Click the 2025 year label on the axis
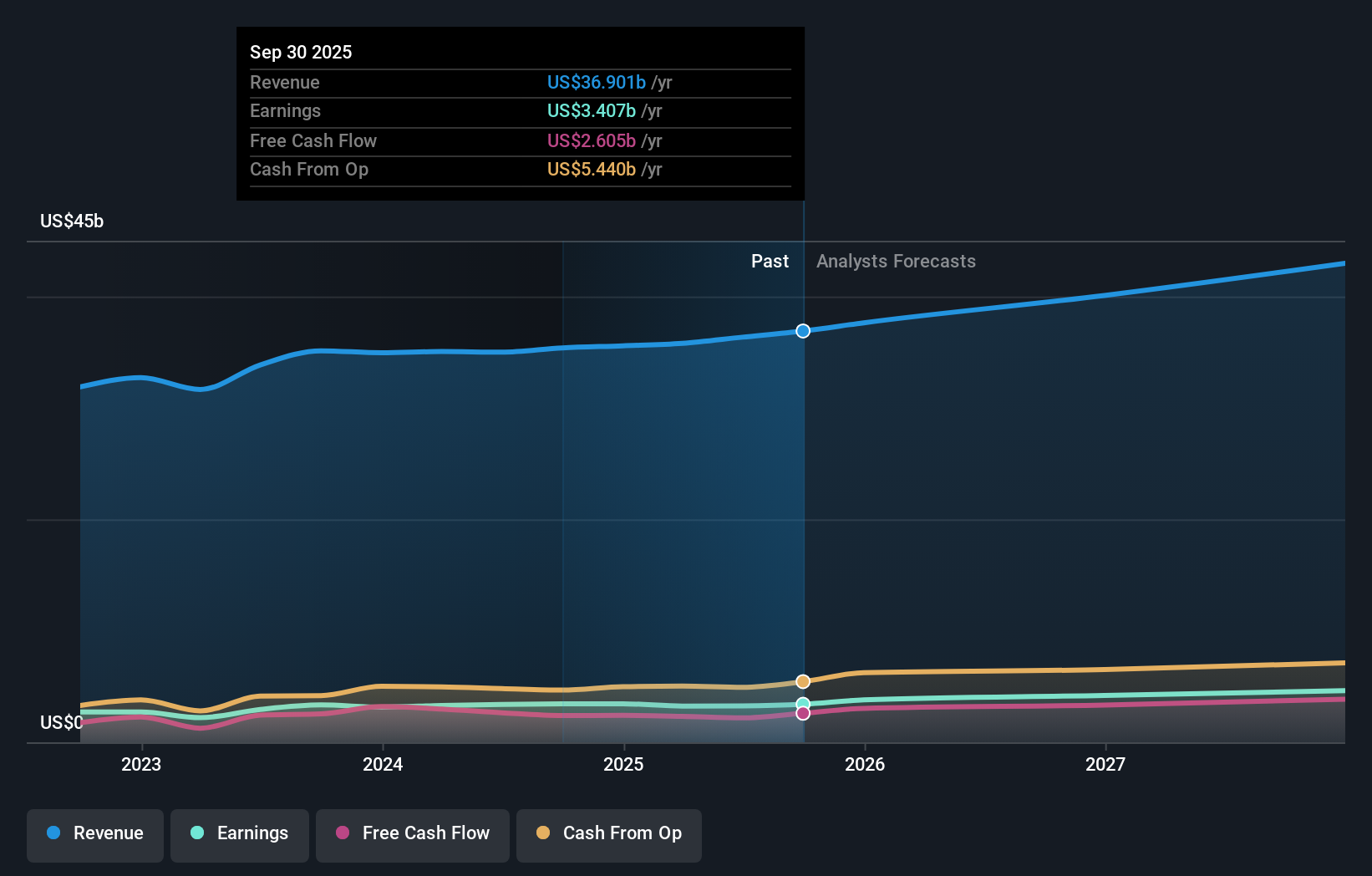 pos(624,764)
